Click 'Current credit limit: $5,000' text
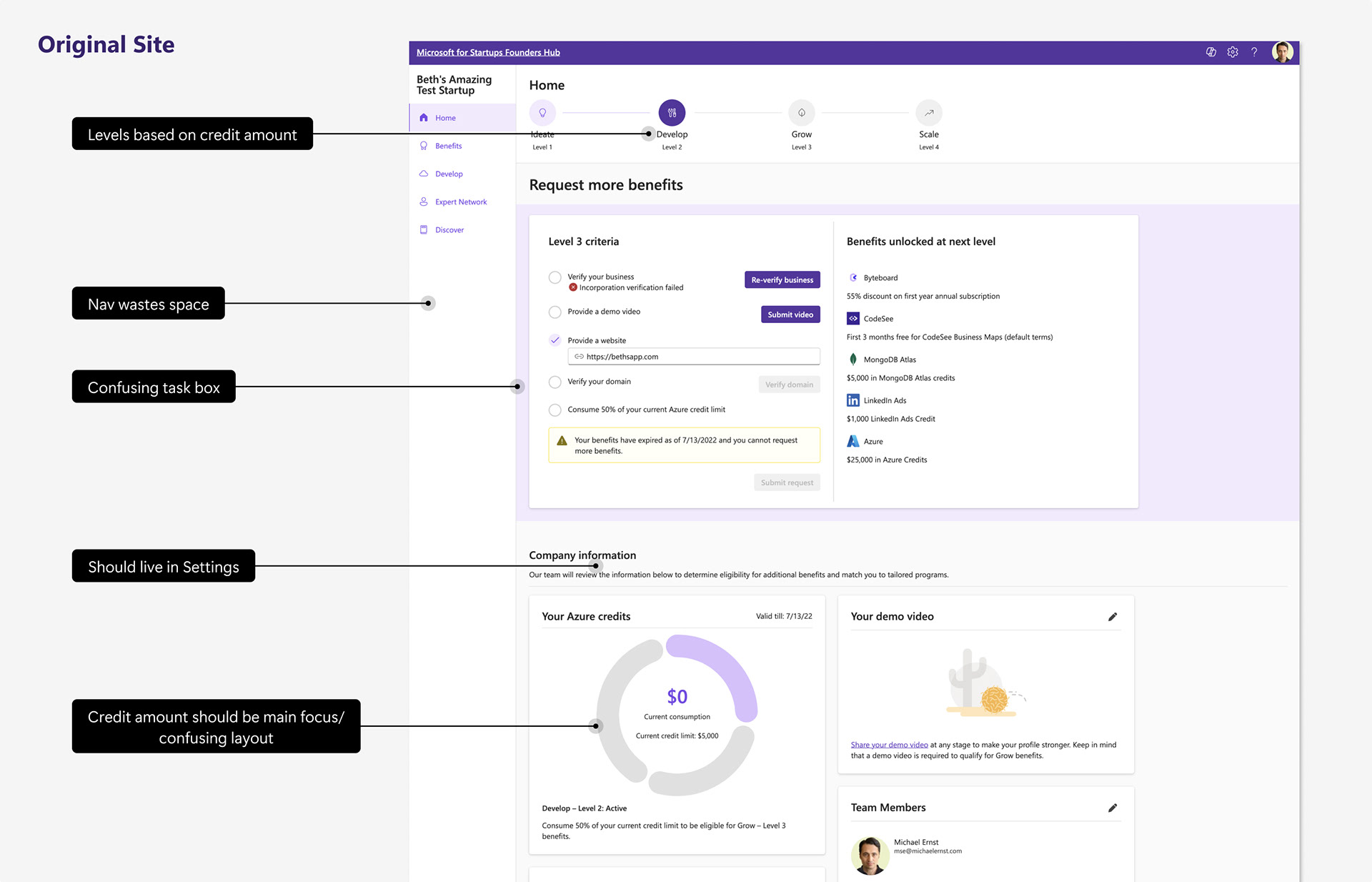 677,735
